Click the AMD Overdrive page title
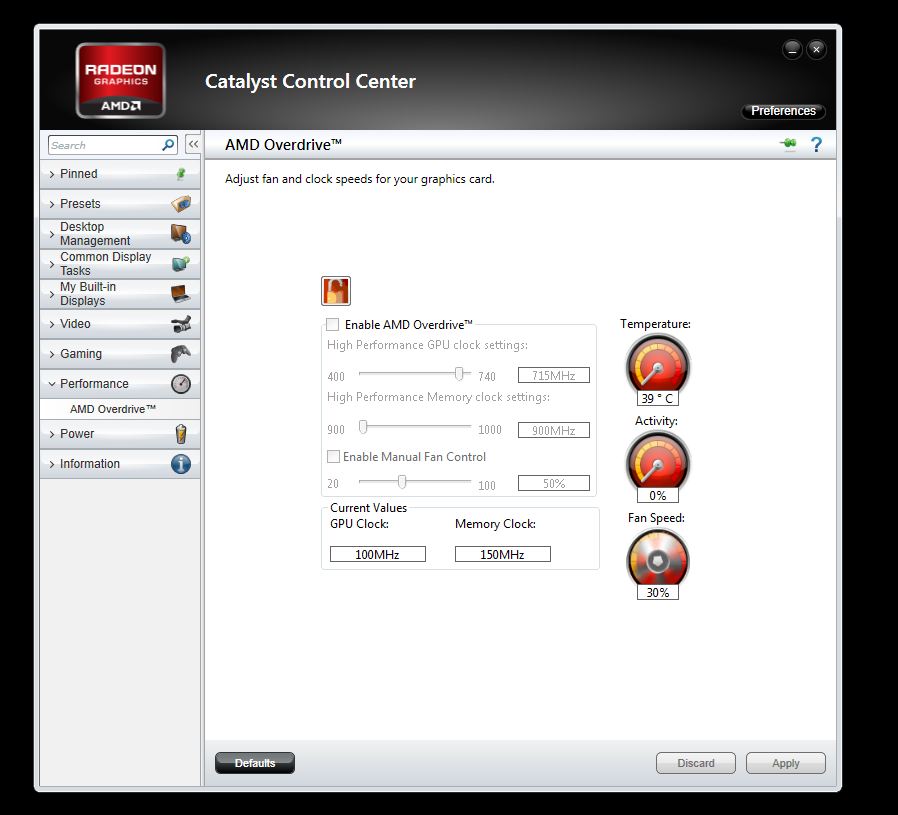This screenshot has width=898, height=815. (x=283, y=144)
